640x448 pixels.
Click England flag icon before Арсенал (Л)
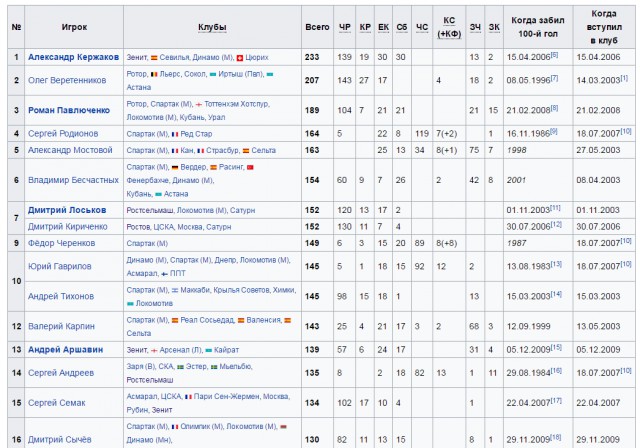(x=154, y=350)
